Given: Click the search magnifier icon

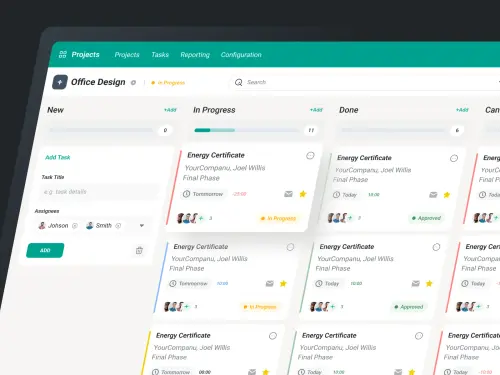Looking at the screenshot, I should tap(239, 82).
